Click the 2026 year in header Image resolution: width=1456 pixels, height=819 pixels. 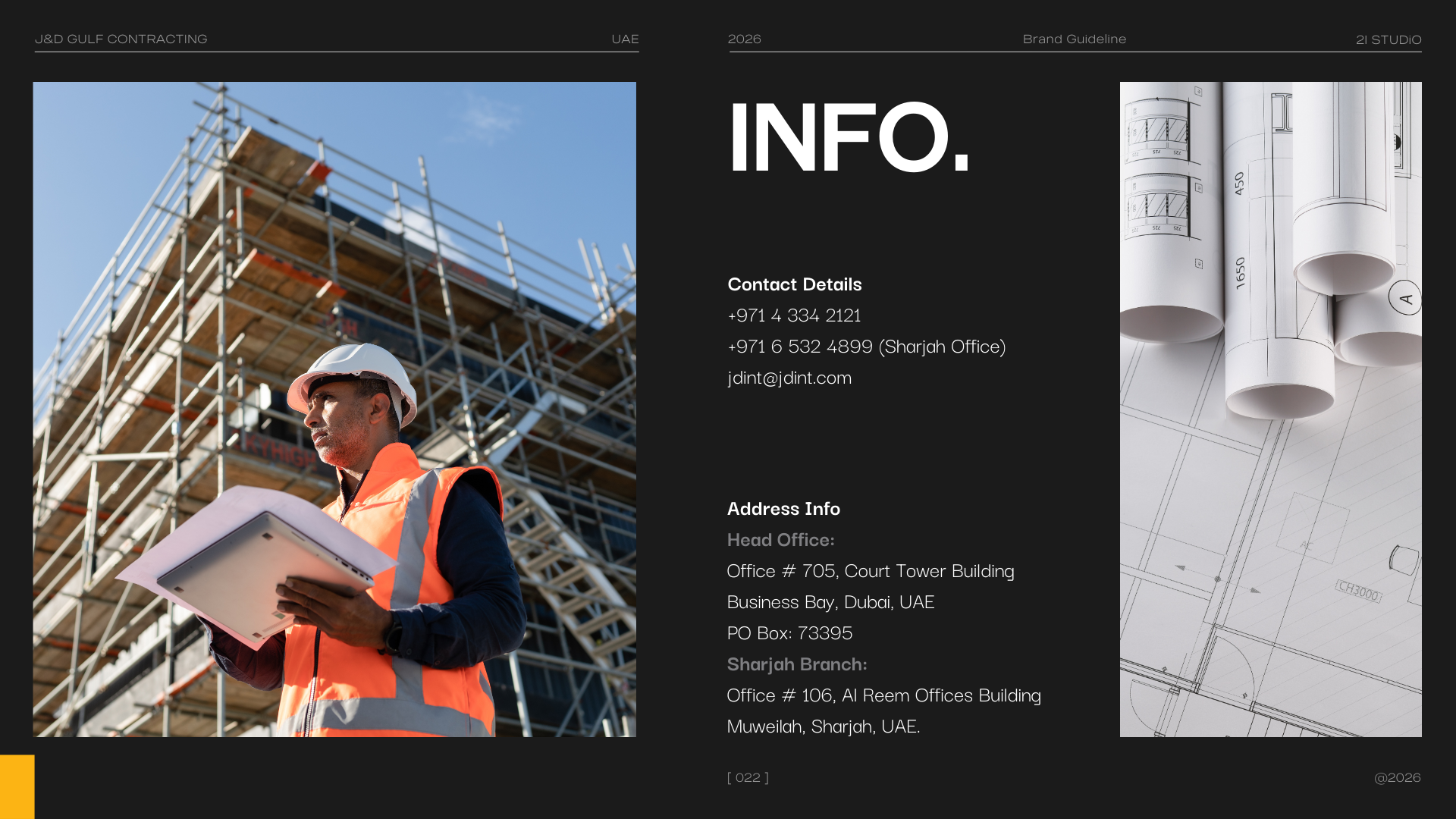[x=744, y=39]
